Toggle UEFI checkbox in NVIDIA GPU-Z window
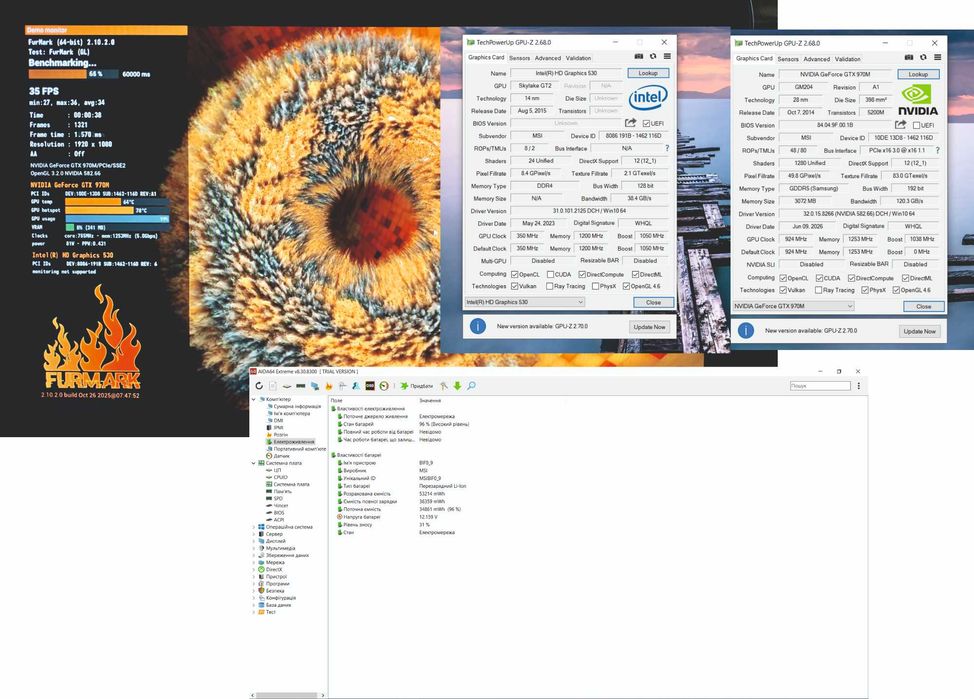Image resolution: width=974 pixels, height=699 pixels. coord(916,126)
